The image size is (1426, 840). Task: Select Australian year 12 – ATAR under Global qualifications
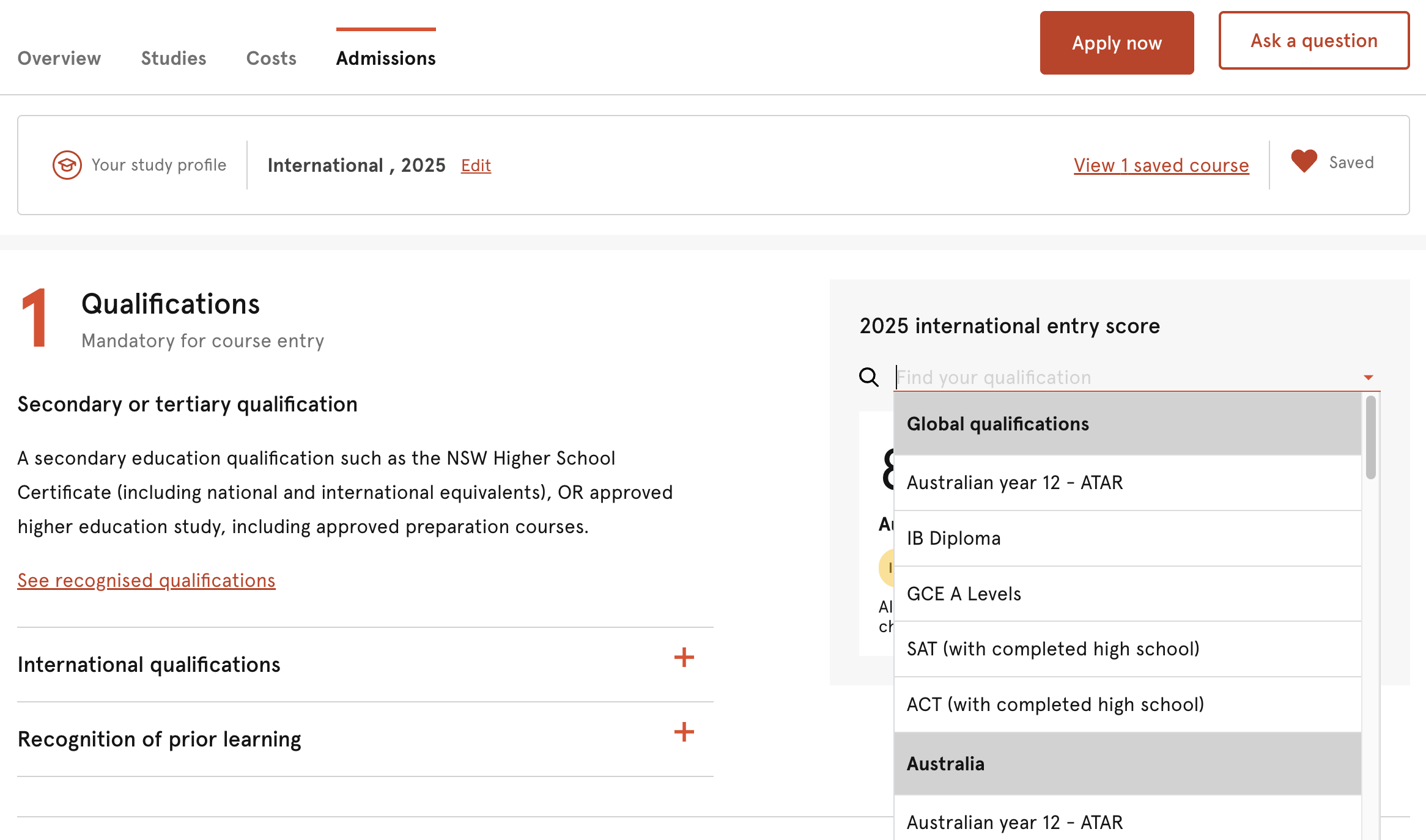point(1128,483)
